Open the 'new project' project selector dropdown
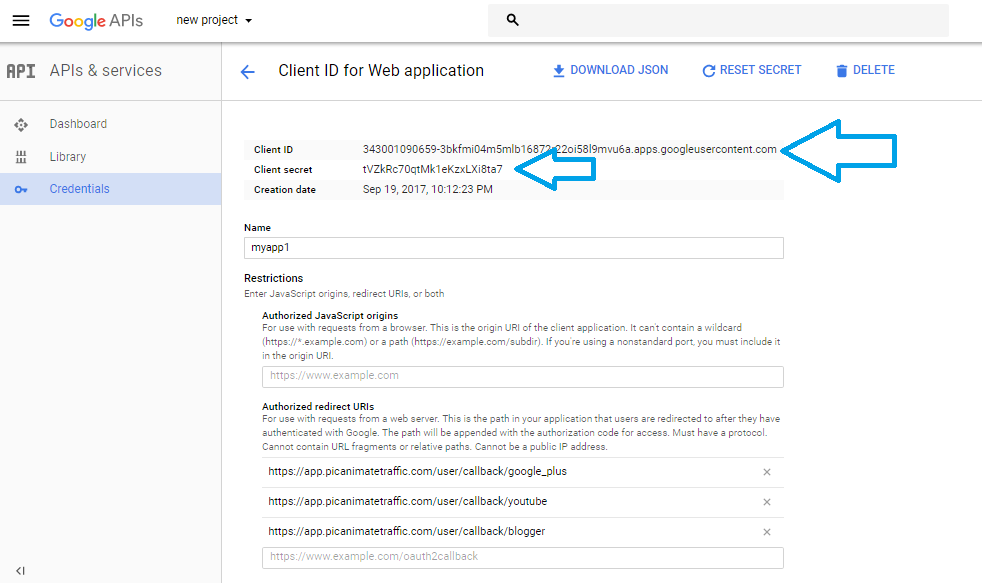 click(214, 20)
